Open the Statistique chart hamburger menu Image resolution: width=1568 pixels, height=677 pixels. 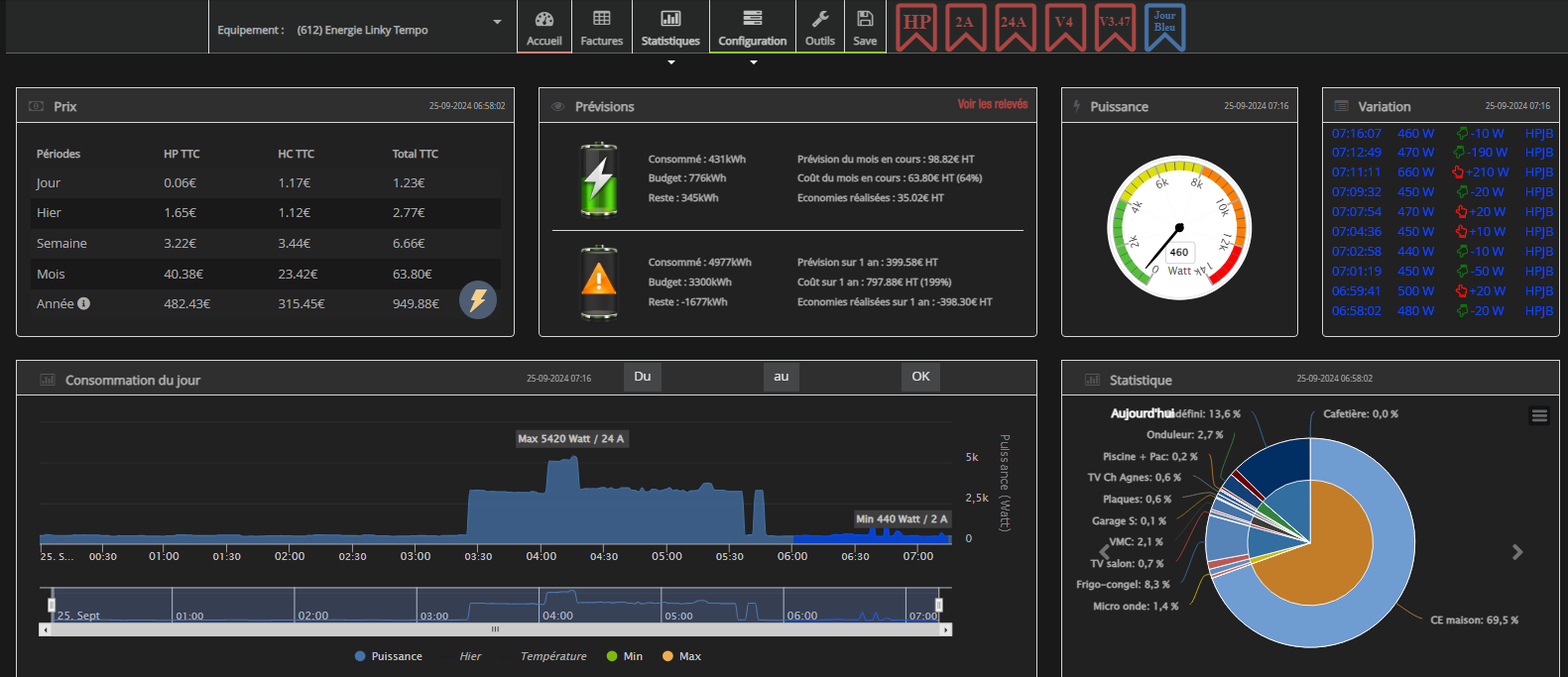click(x=1539, y=416)
